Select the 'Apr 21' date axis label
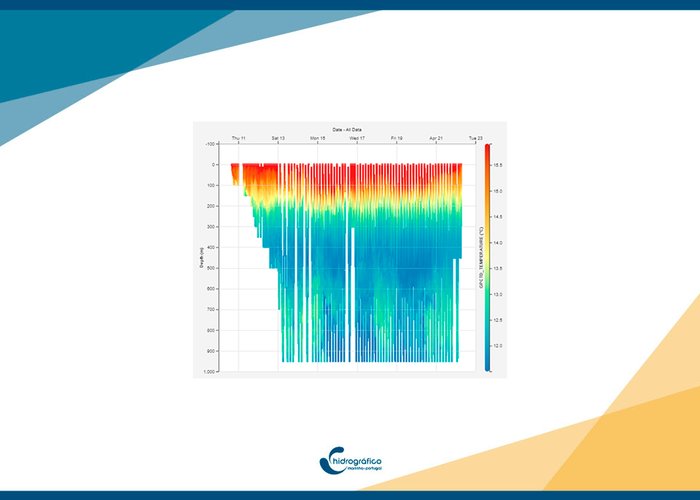This screenshot has width=700, height=500. click(437, 138)
